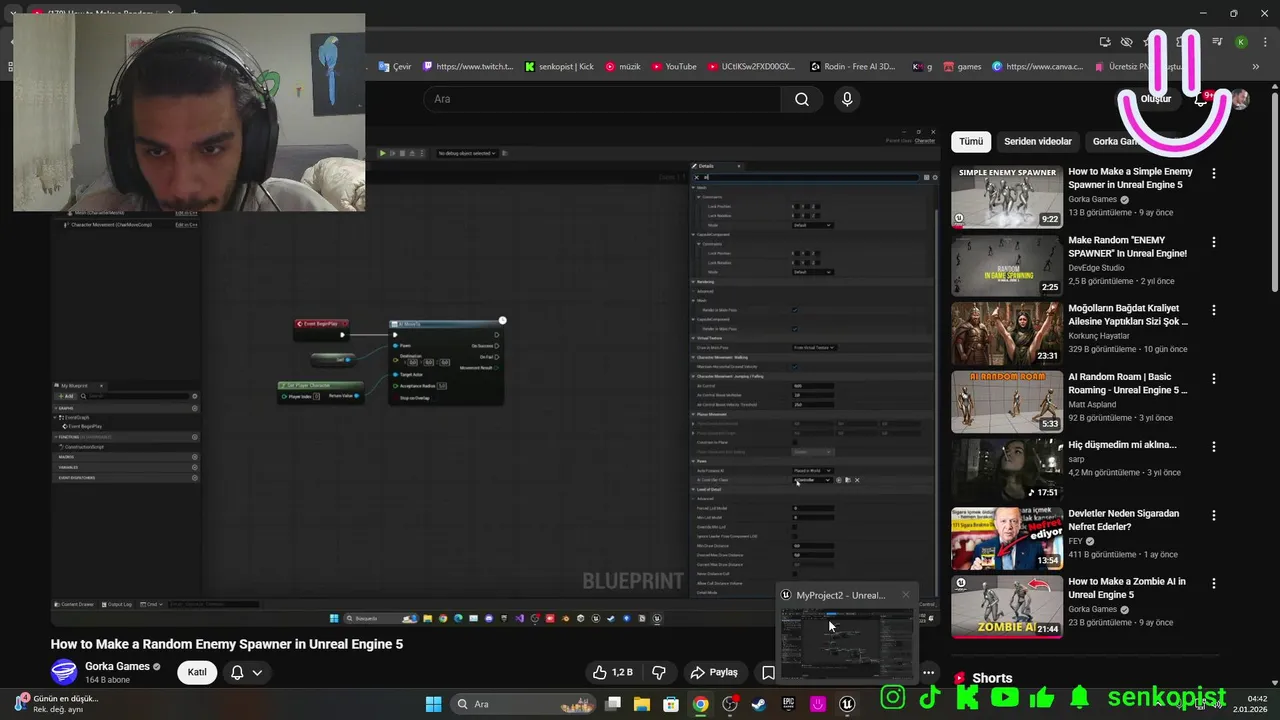Open the Hiç düşmedim mi thumbnail 17:51
The height and width of the screenshot is (720, 1280).
[1007, 470]
